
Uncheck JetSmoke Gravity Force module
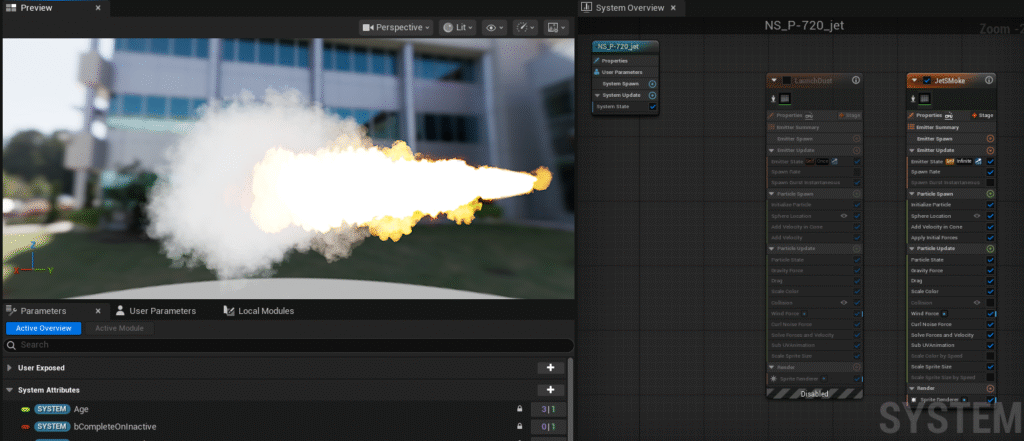[990, 270]
